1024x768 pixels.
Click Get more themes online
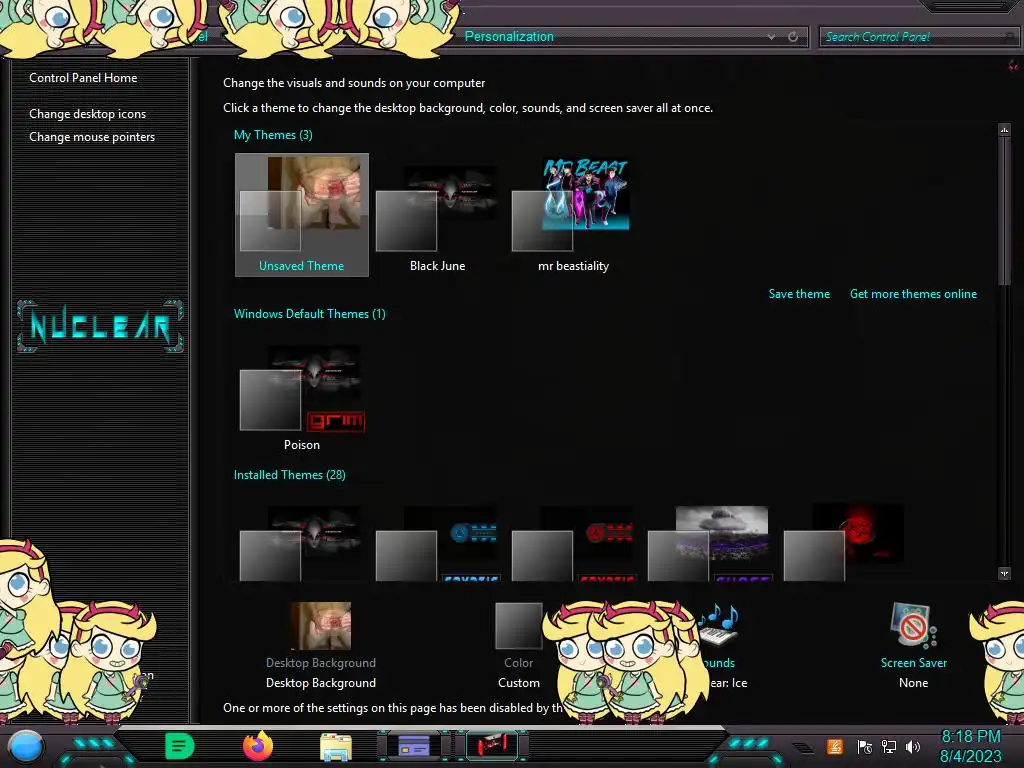[913, 294]
